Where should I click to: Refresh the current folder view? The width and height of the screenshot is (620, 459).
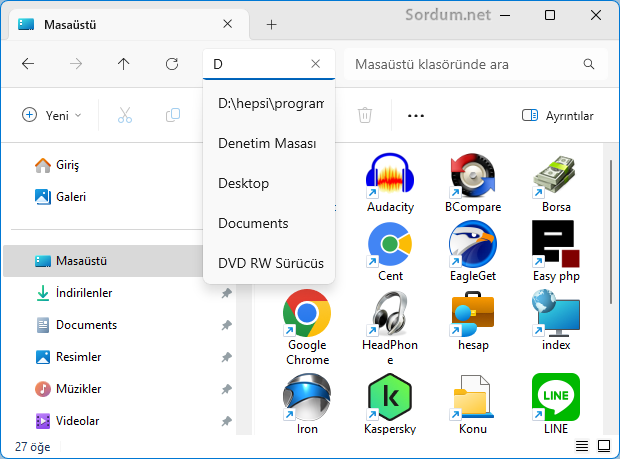(x=172, y=64)
